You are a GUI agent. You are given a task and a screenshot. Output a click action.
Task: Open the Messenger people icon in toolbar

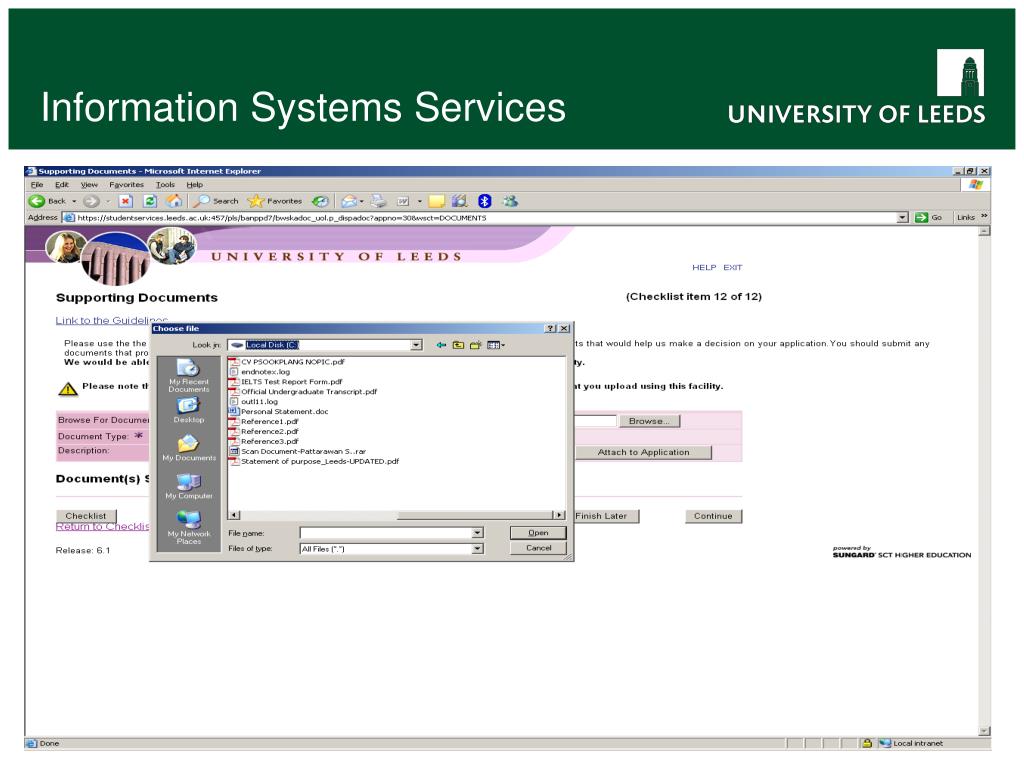[510, 201]
